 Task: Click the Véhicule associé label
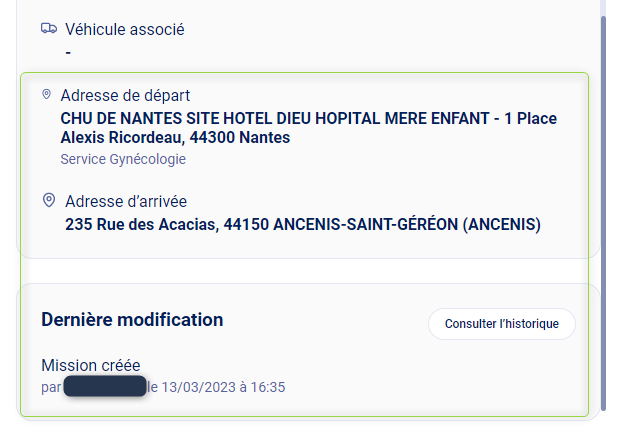125,29
